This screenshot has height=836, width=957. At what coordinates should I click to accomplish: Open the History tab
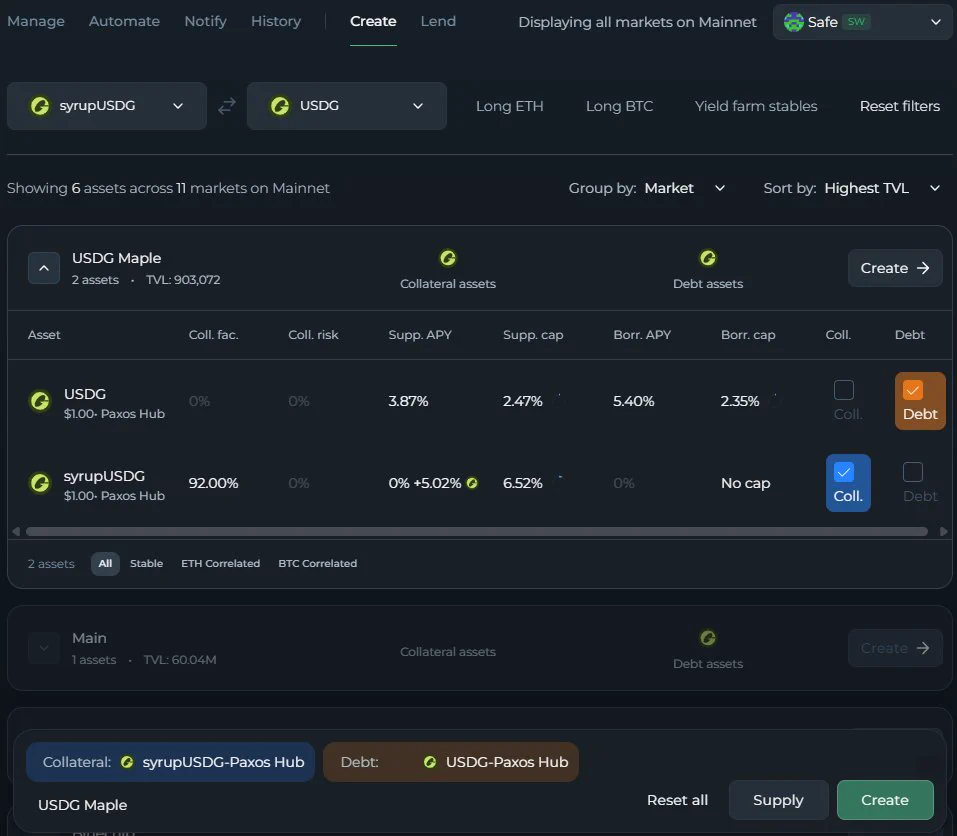276,21
